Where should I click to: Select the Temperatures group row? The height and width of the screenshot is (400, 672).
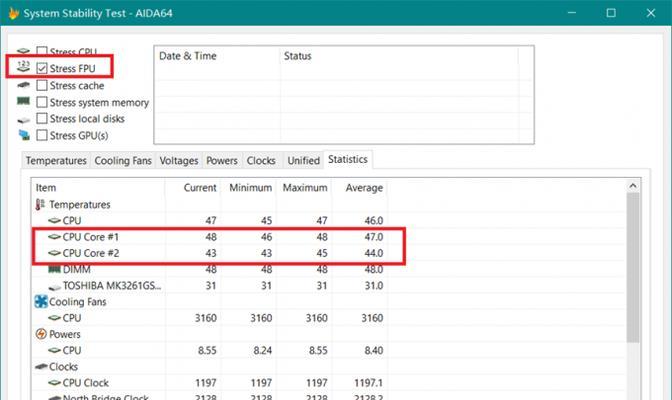click(x=79, y=205)
